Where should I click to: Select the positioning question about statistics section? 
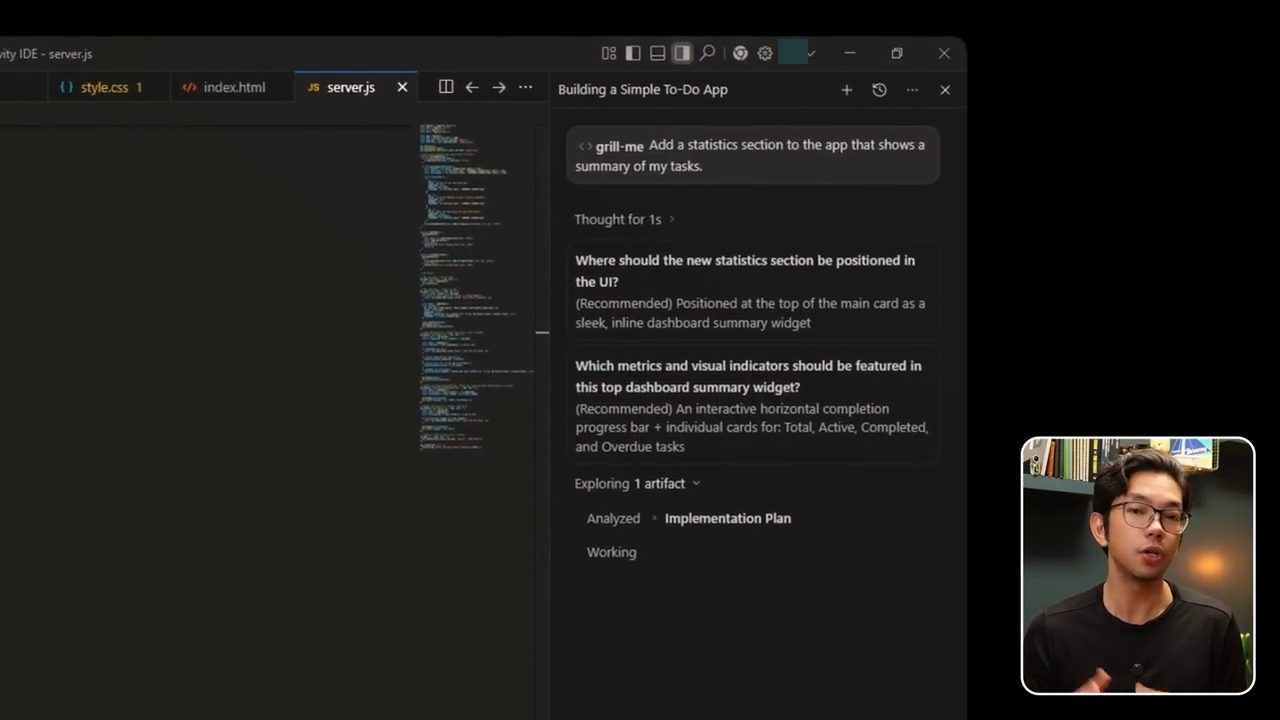tap(745, 271)
